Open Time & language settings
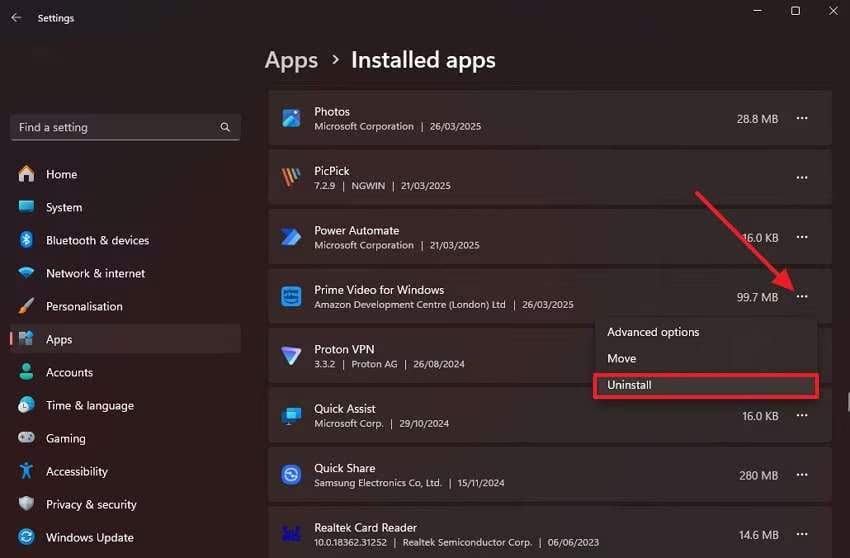Image resolution: width=850 pixels, height=558 pixels. coord(125,406)
